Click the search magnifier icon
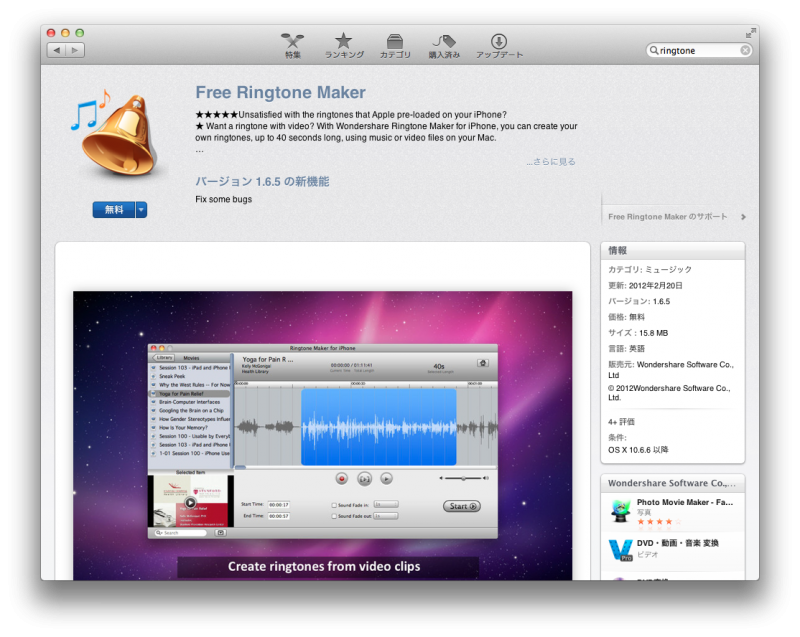800x637 pixels. (654, 50)
